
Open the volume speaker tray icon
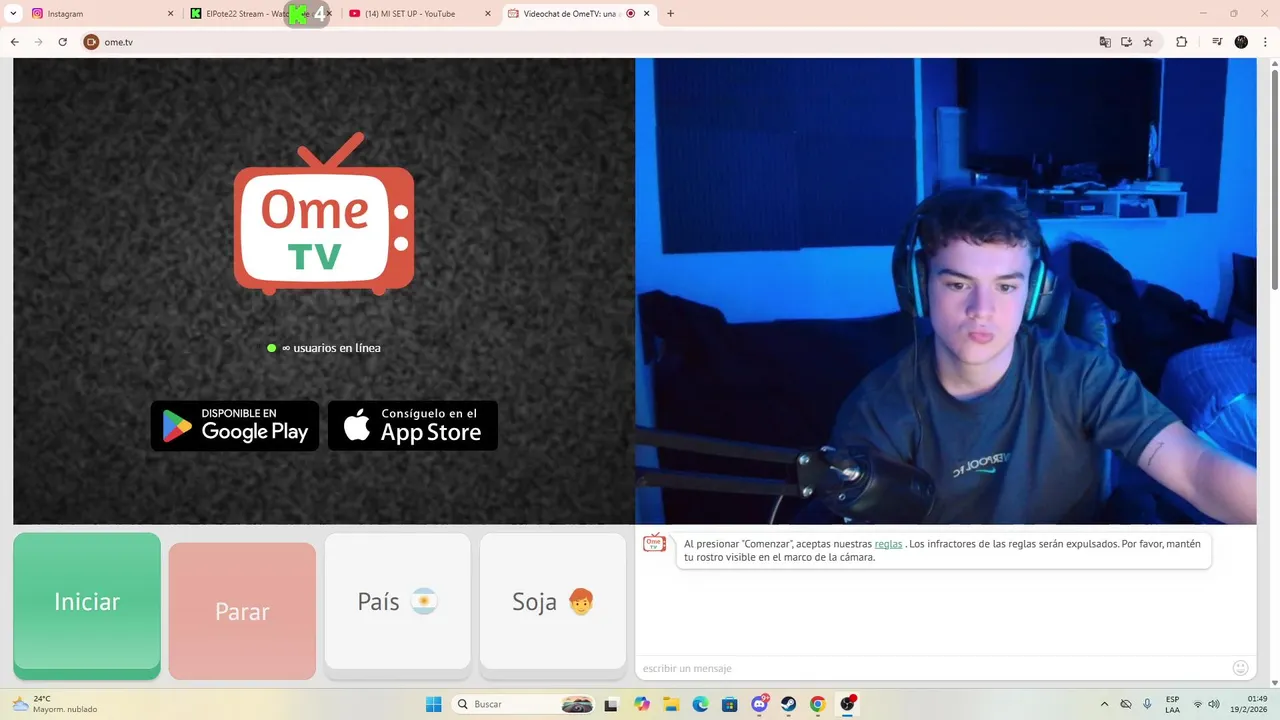pyautogui.click(x=1214, y=704)
